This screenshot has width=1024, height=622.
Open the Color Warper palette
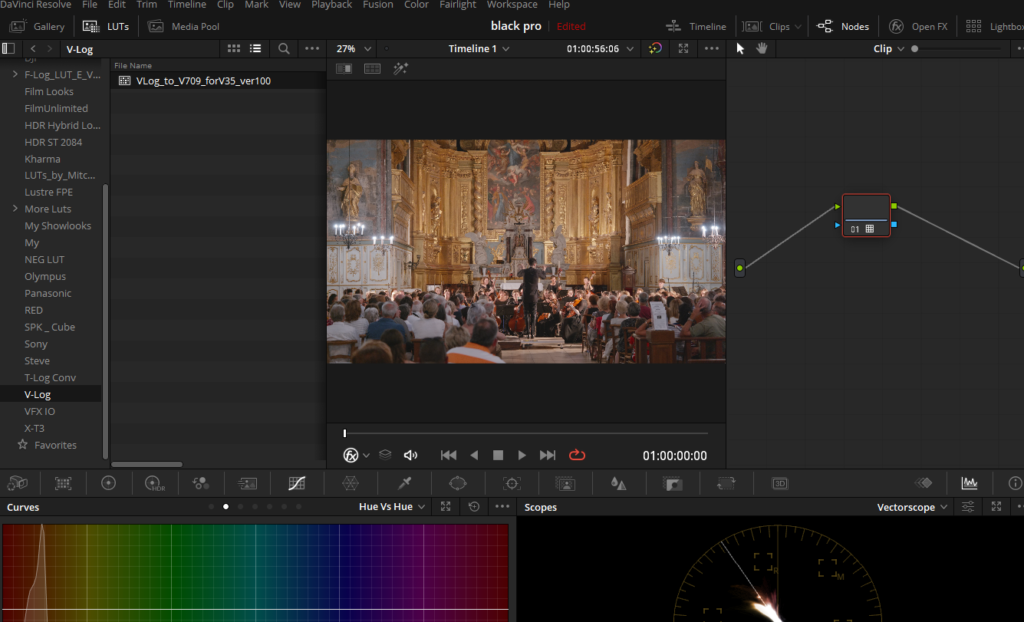point(351,483)
